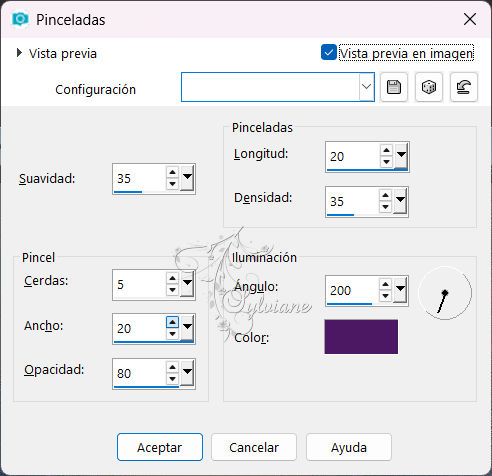Decrease the Longitud value with down arrow
492x476 pixels.
[386, 162]
